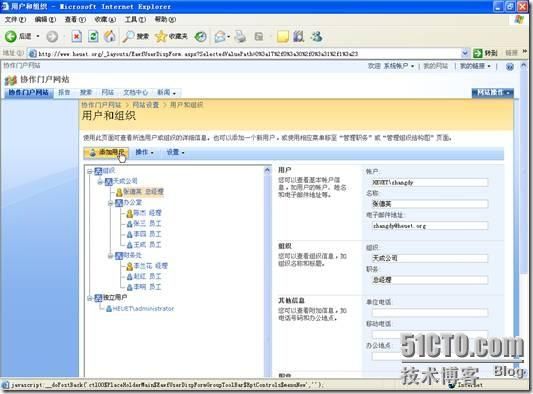Click the 组织 root node icon
The height and width of the screenshot is (394, 533).
[x=98, y=171]
